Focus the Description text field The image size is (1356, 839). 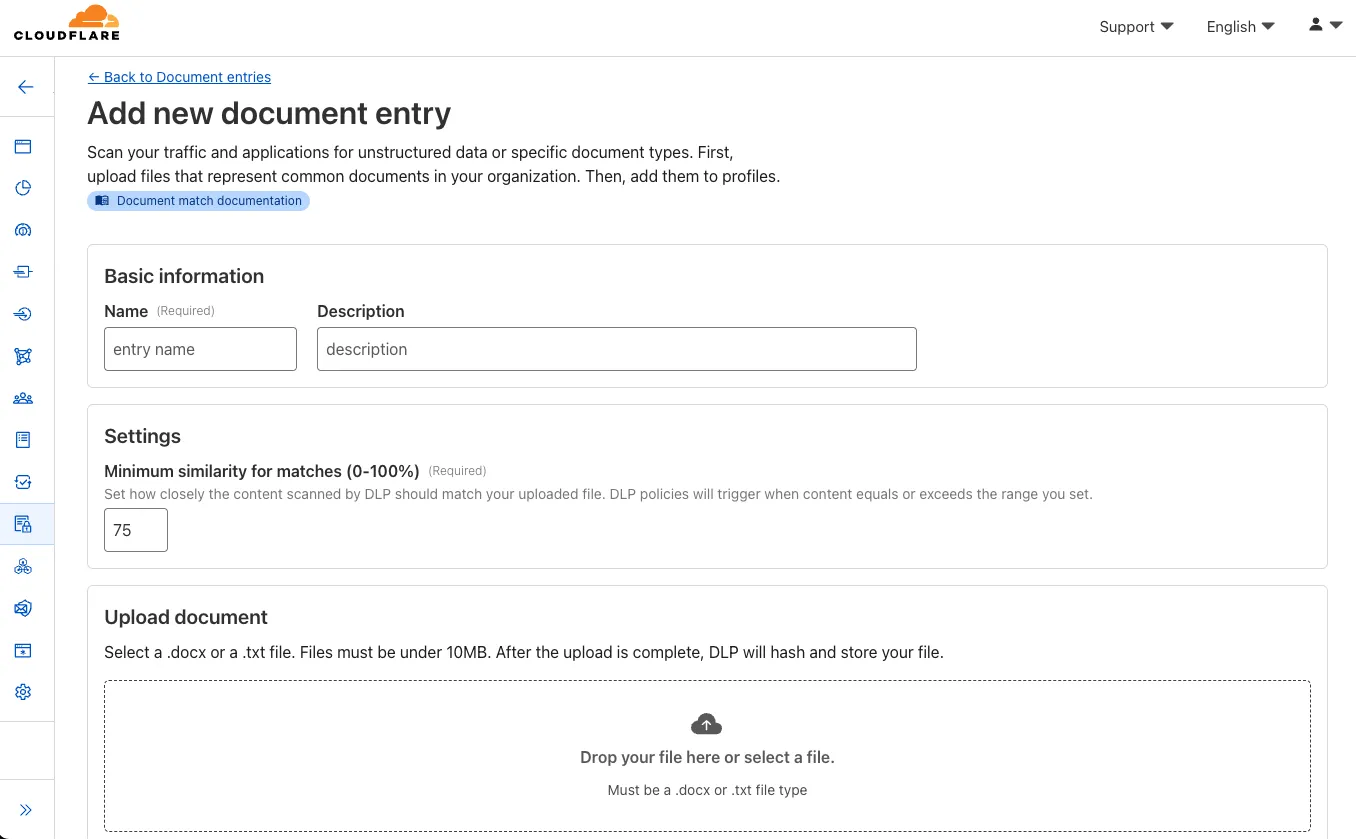coord(616,349)
